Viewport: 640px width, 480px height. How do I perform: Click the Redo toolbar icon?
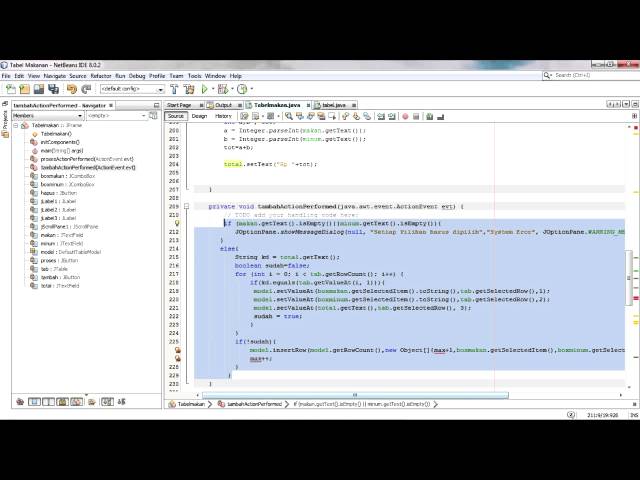[86, 89]
